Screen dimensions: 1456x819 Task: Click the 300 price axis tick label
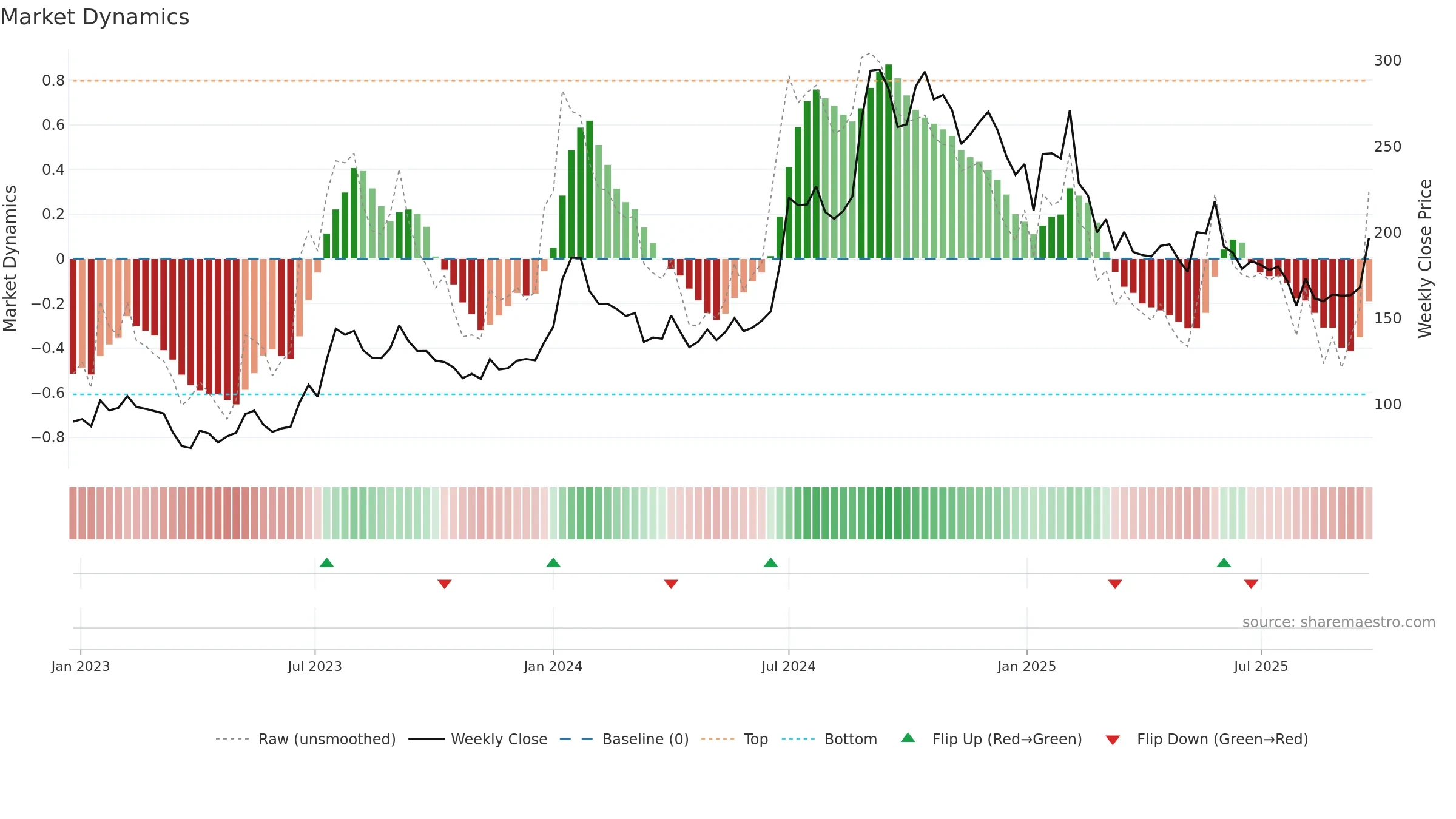coord(1388,61)
